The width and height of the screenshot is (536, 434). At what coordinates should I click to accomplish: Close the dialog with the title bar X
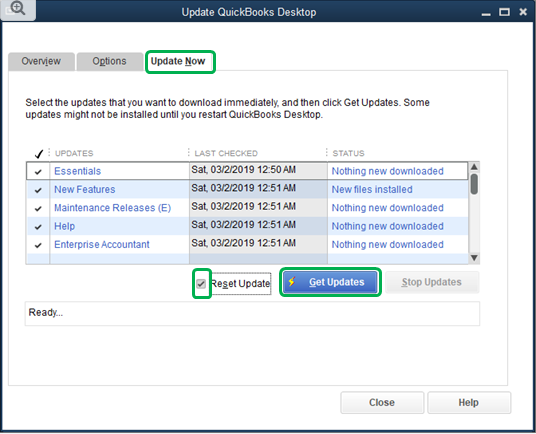click(523, 12)
